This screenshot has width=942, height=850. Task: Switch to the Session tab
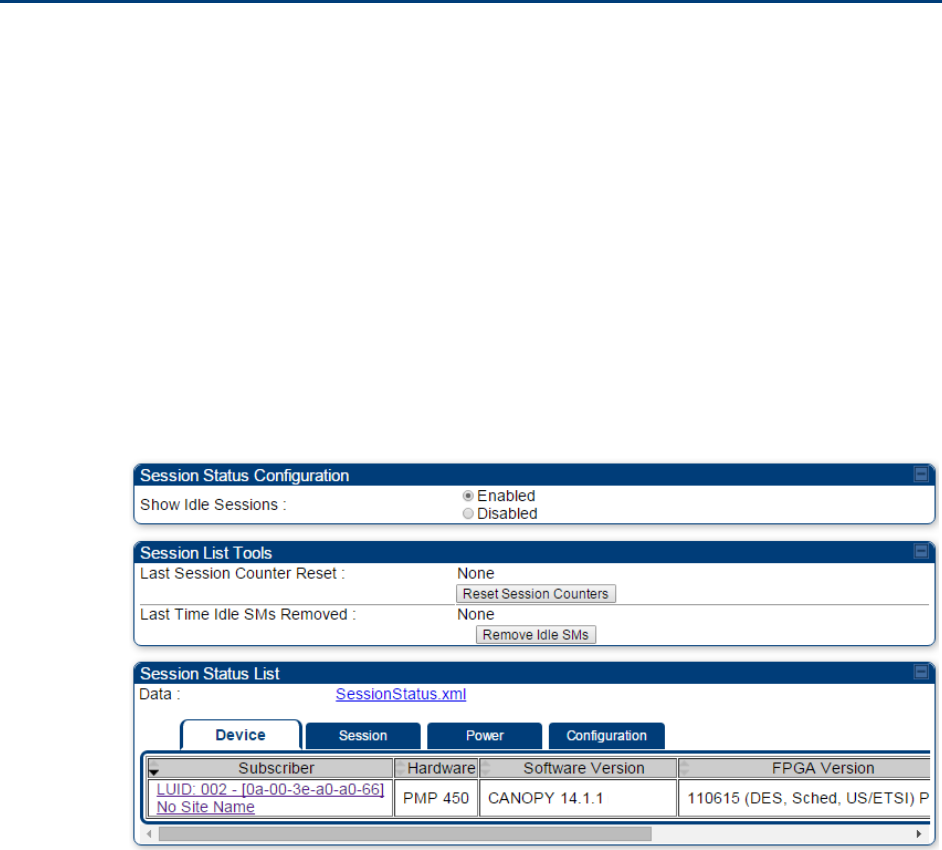363,736
